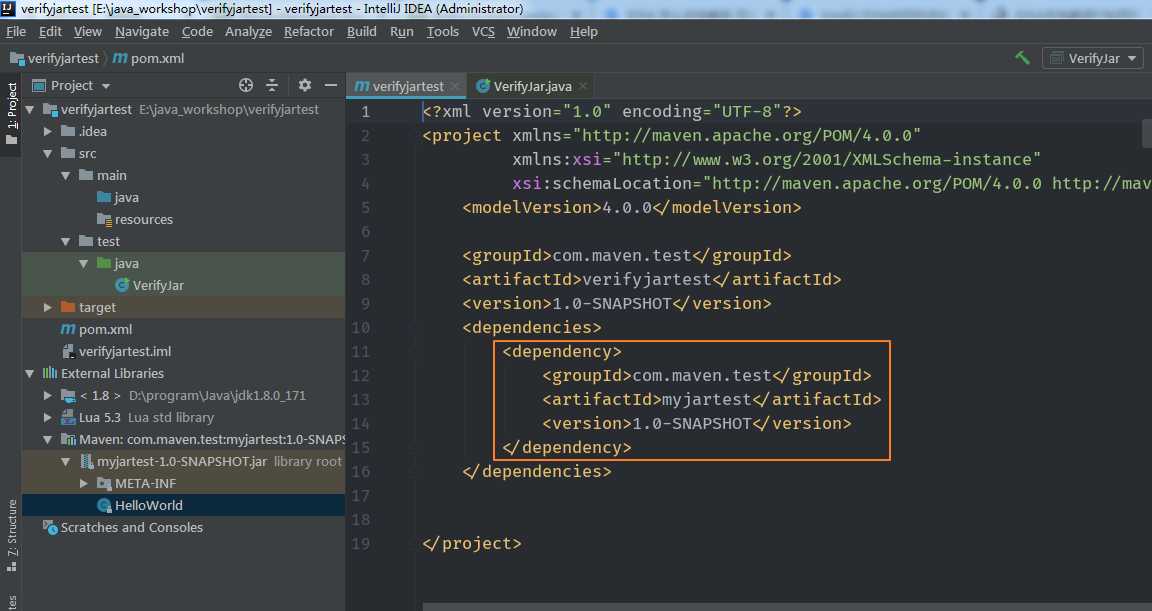1152x611 pixels.
Task: Open the Navigate menu
Action: (142, 32)
